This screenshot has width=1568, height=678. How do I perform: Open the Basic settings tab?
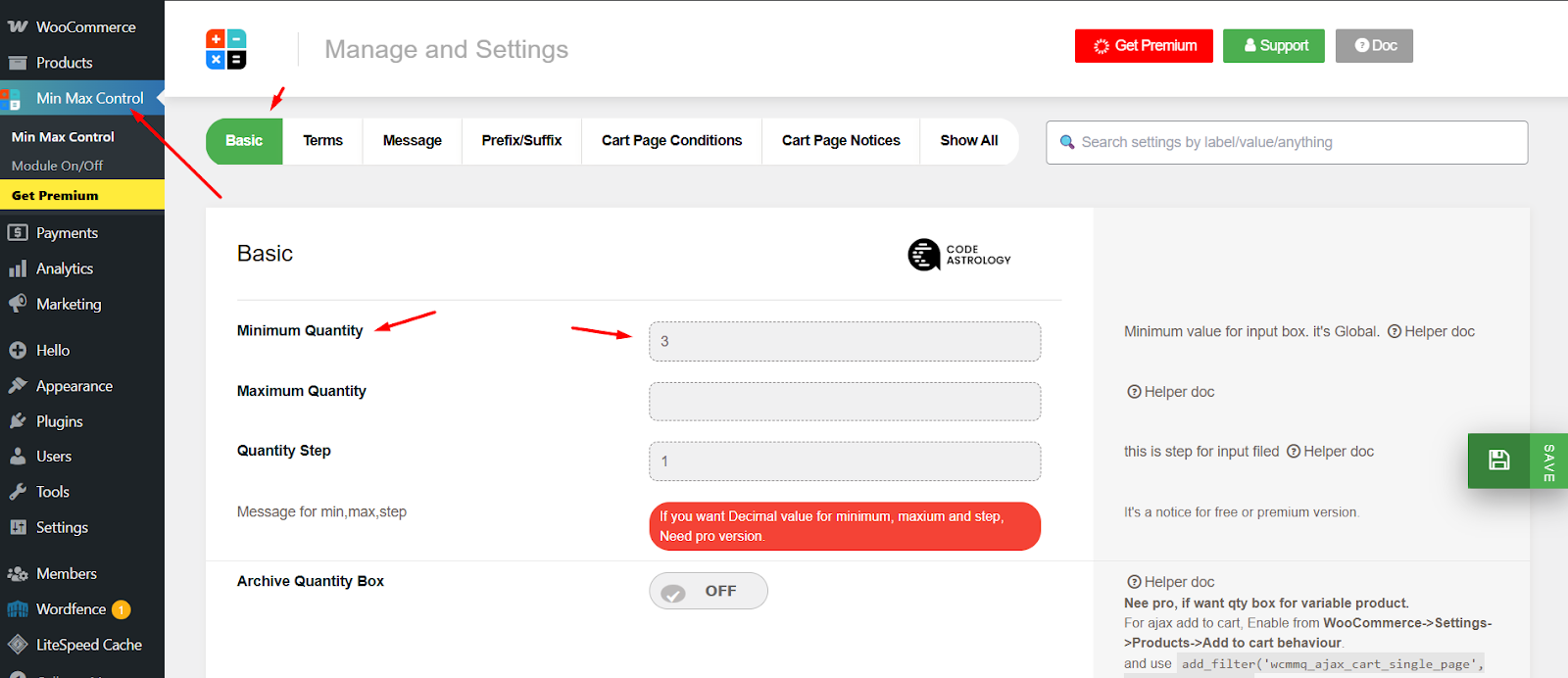pos(244,141)
